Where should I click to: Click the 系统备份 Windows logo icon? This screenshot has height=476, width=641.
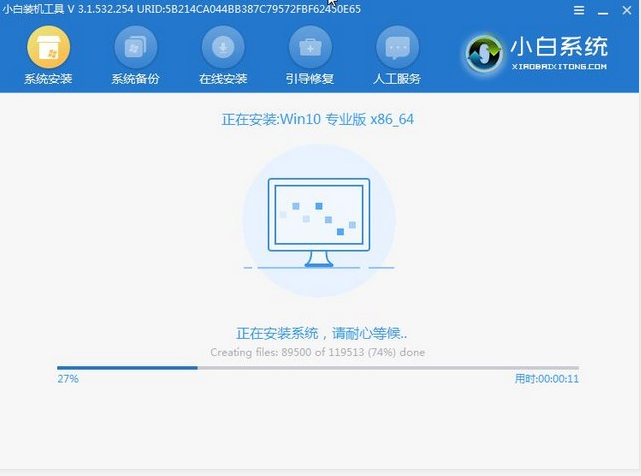136,46
